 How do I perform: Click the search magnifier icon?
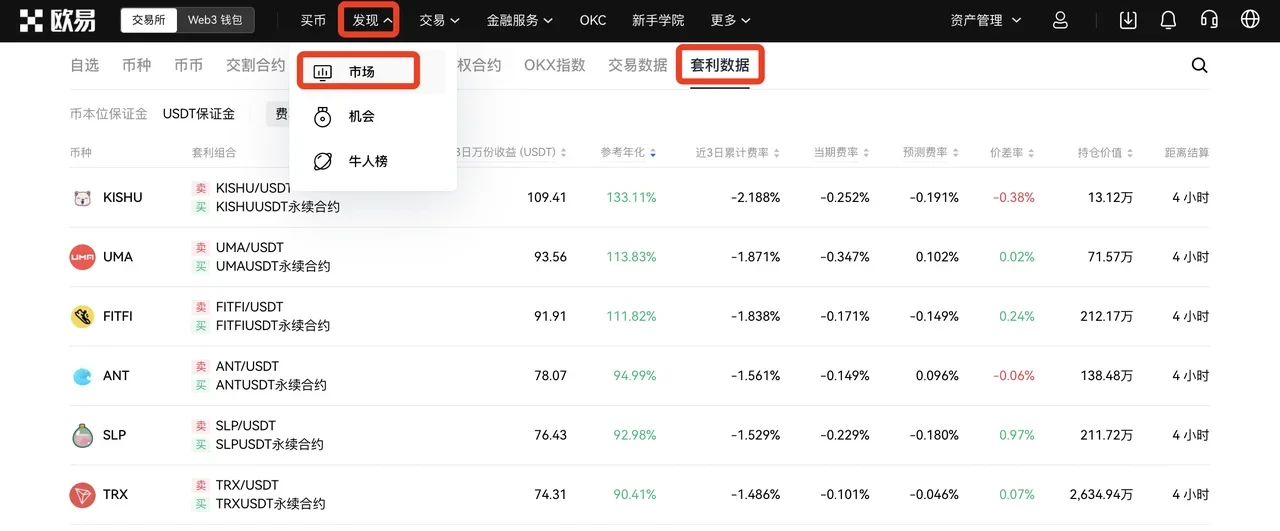point(1199,66)
